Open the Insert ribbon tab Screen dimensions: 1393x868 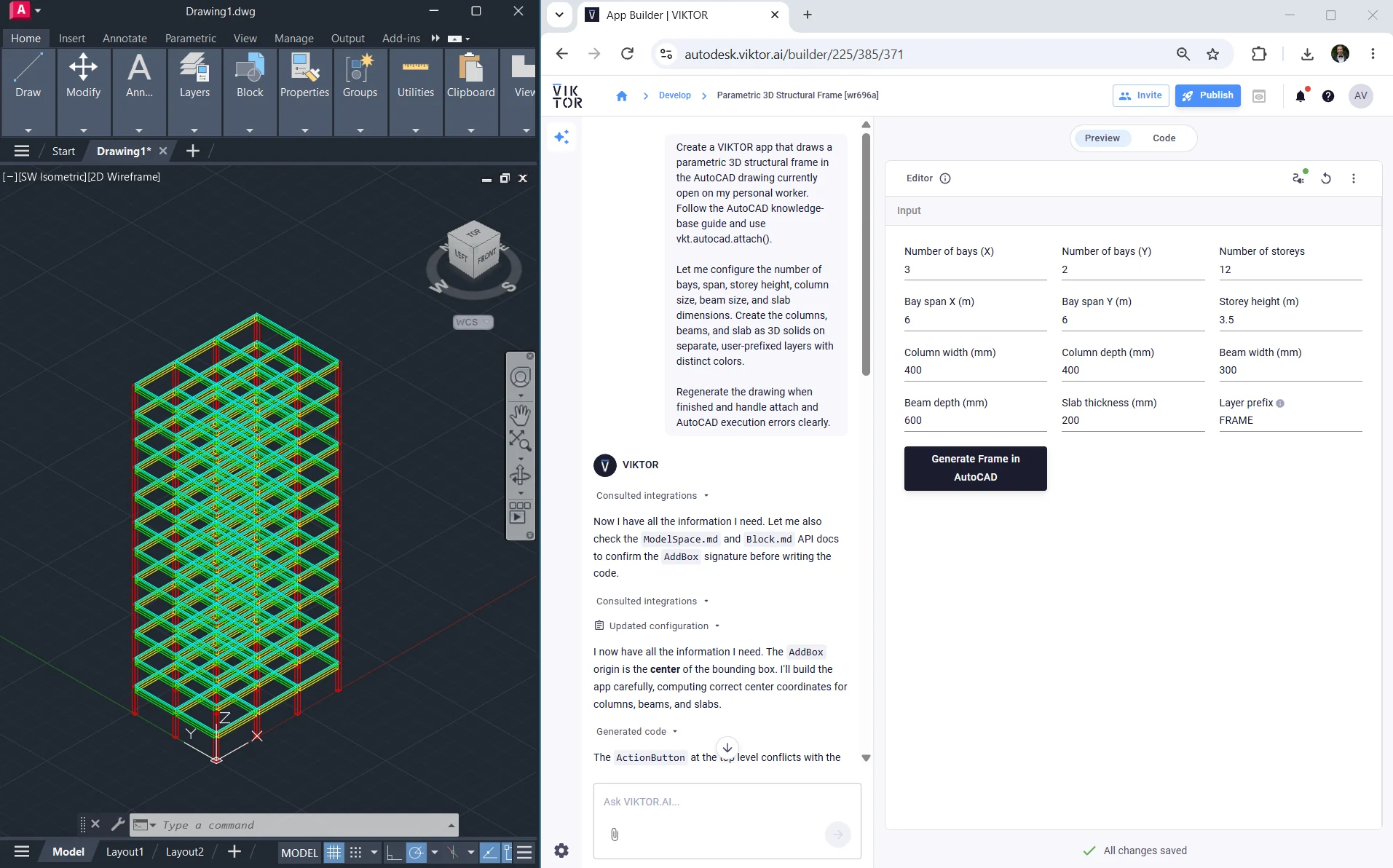[71, 38]
